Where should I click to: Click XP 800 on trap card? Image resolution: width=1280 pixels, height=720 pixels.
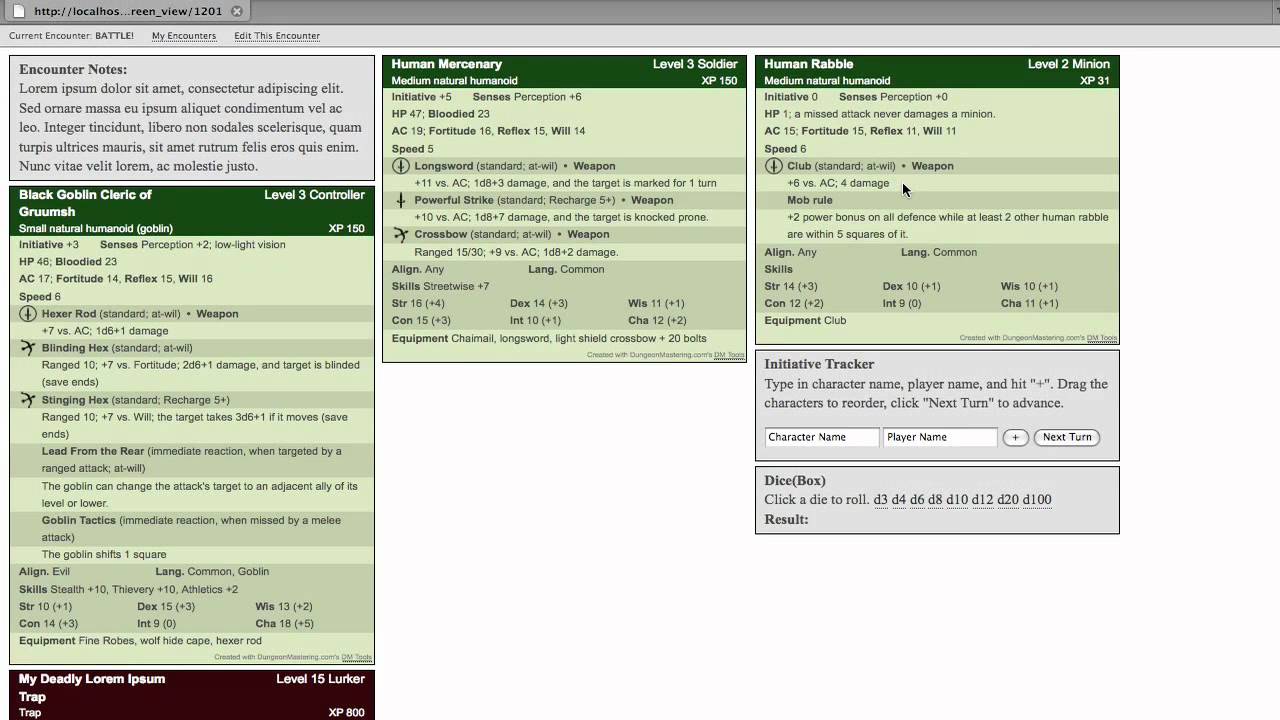coord(347,713)
